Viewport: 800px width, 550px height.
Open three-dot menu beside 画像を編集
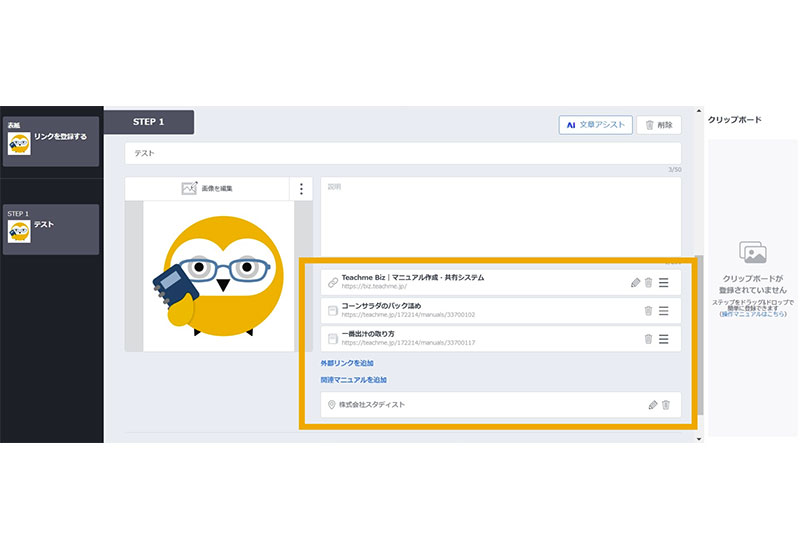[x=301, y=188]
